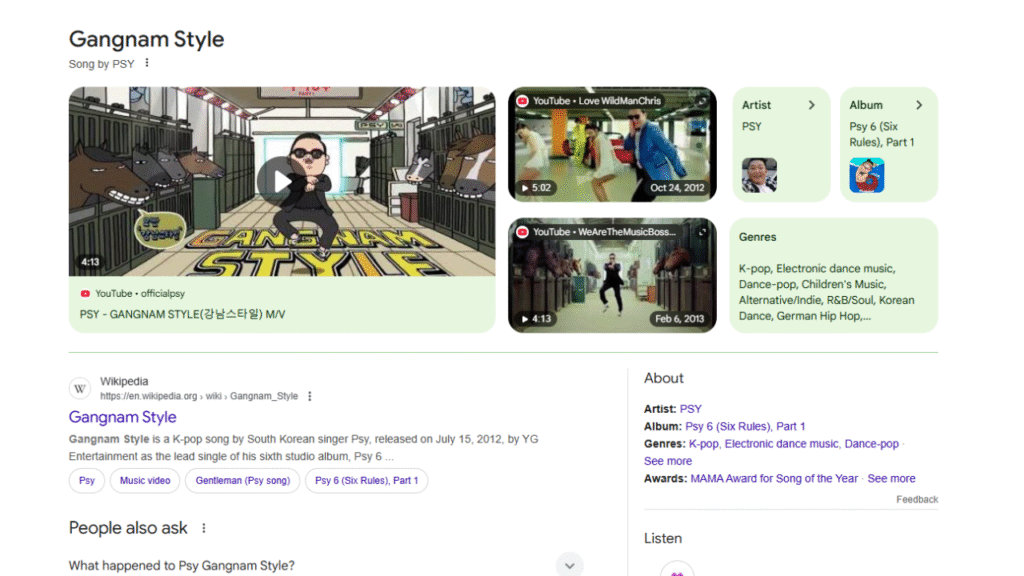
Task: Select the Psy 6 (Six Rules), Part 1 chip
Action: pos(366,481)
